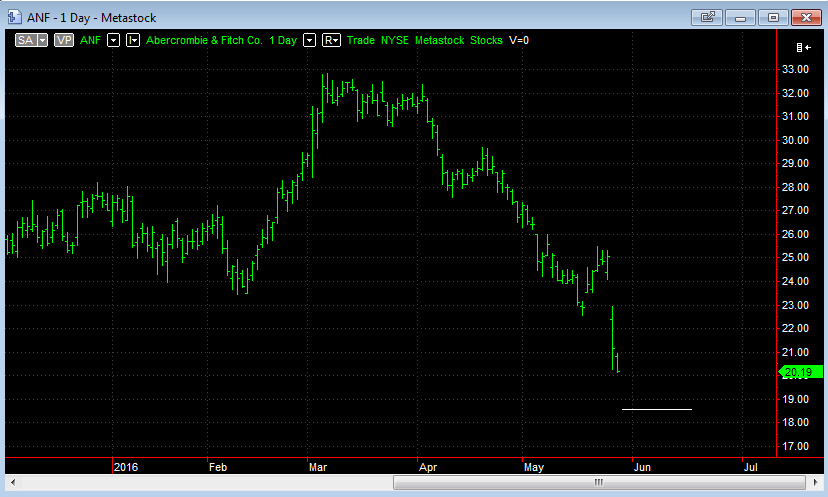Click the May date axis label
828x497 pixels.
(x=533, y=467)
